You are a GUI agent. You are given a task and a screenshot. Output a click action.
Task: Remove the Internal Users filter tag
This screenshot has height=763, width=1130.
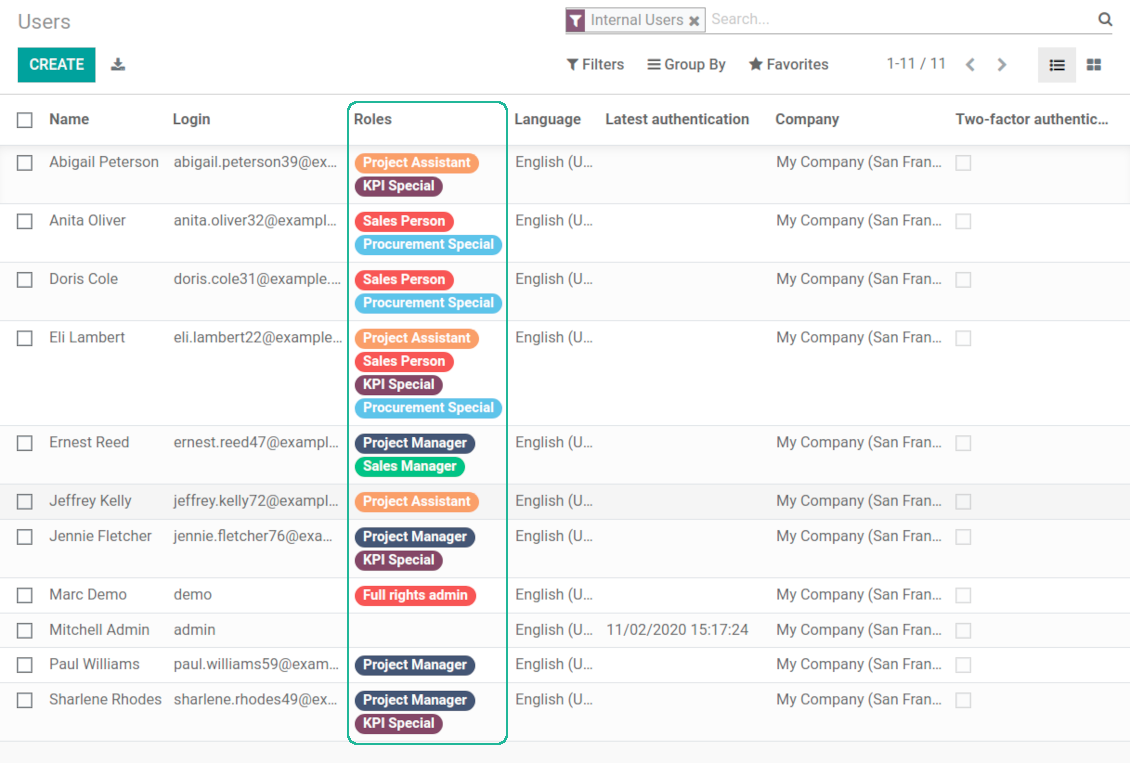click(694, 21)
